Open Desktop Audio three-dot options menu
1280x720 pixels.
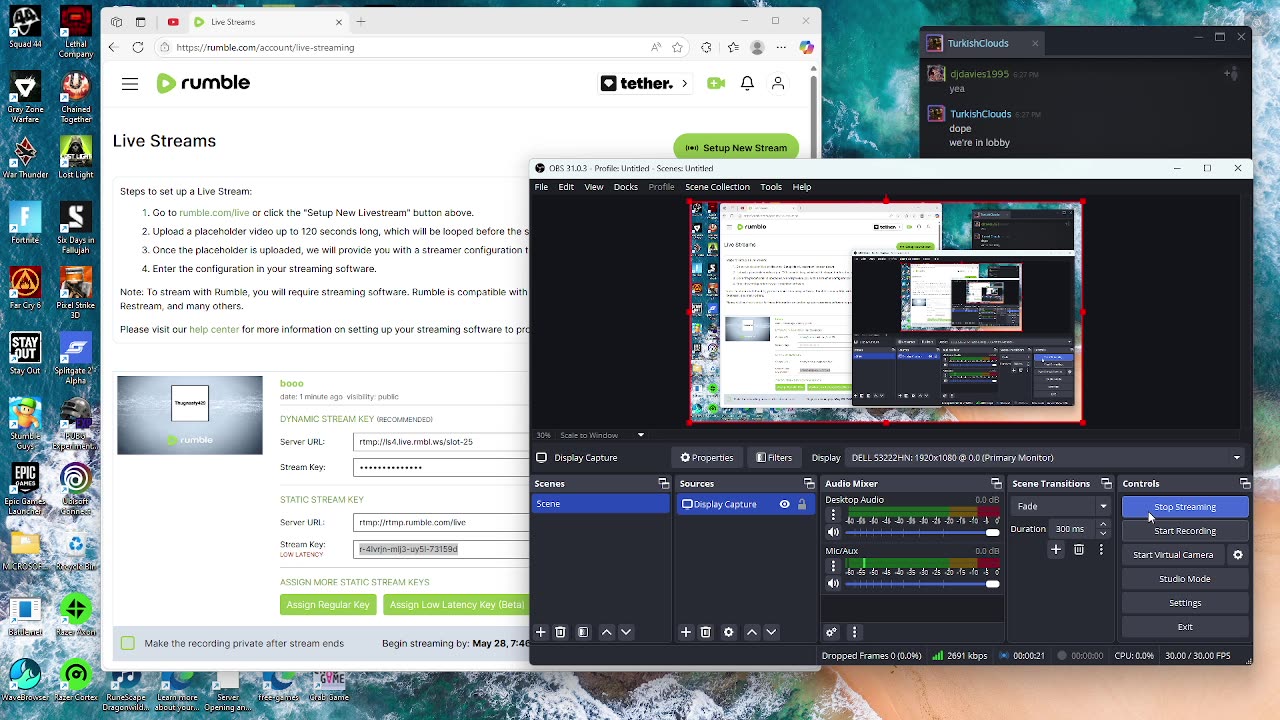(x=833, y=515)
